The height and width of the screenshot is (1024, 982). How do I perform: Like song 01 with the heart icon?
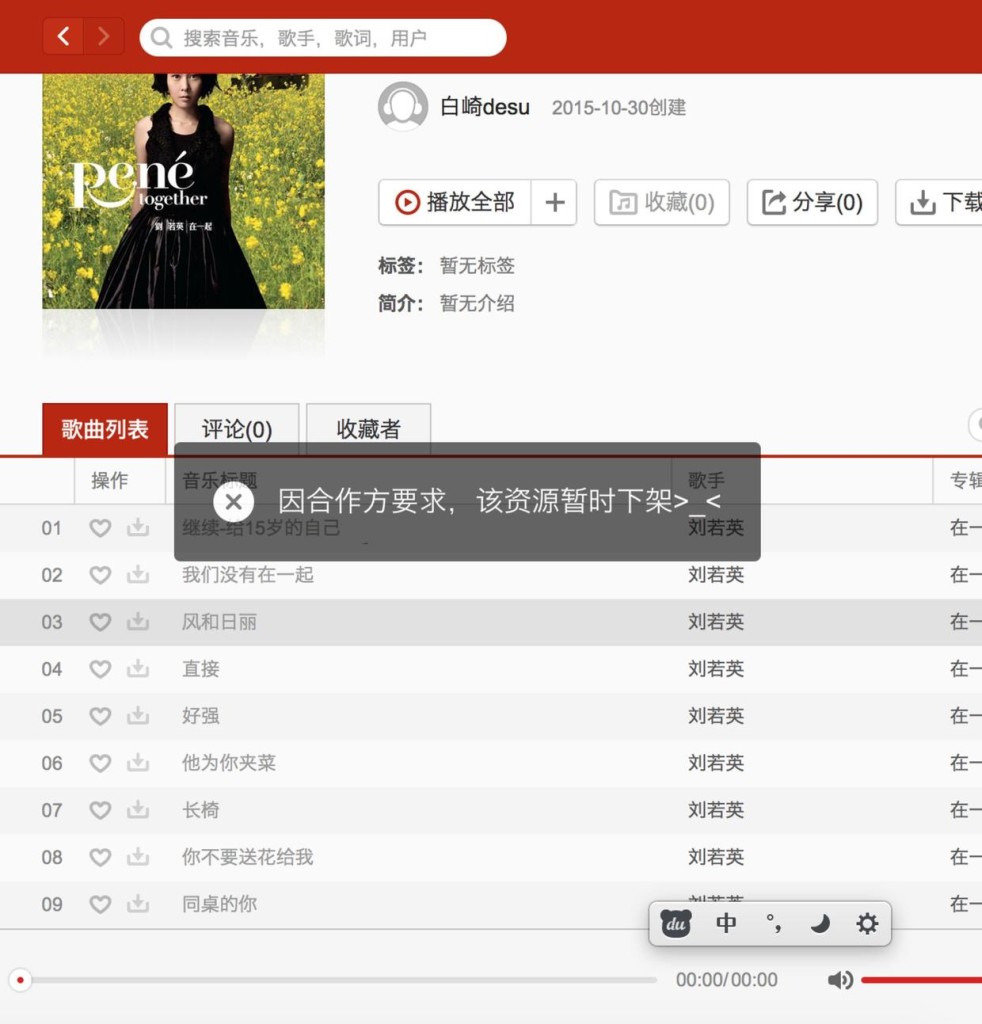point(100,528)
